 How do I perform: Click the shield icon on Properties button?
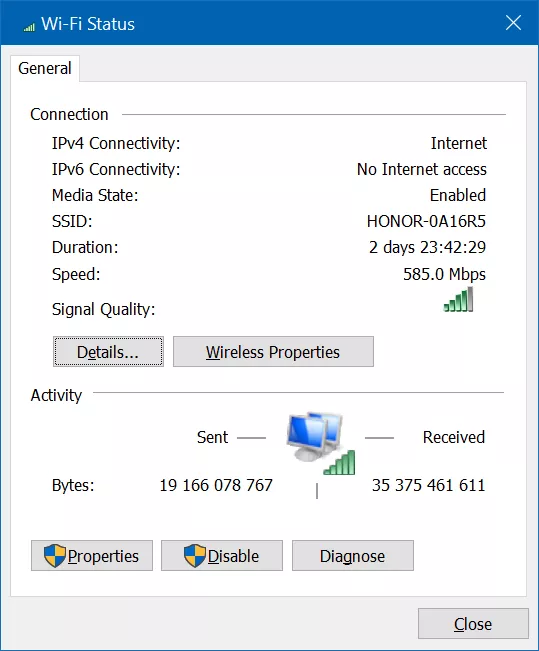pos(55,556)
